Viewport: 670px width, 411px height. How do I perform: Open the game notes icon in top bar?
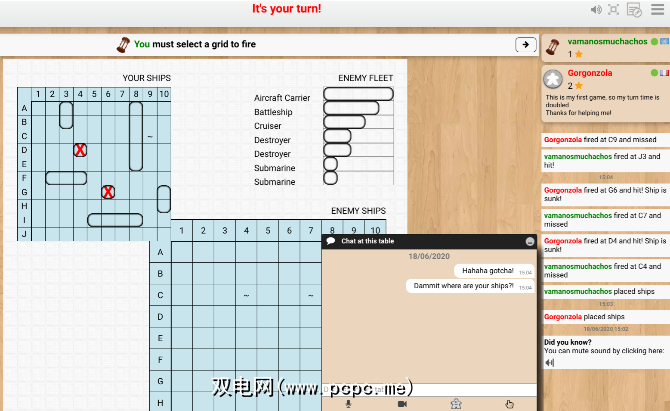pyautogui.click(x=634, y=10)
